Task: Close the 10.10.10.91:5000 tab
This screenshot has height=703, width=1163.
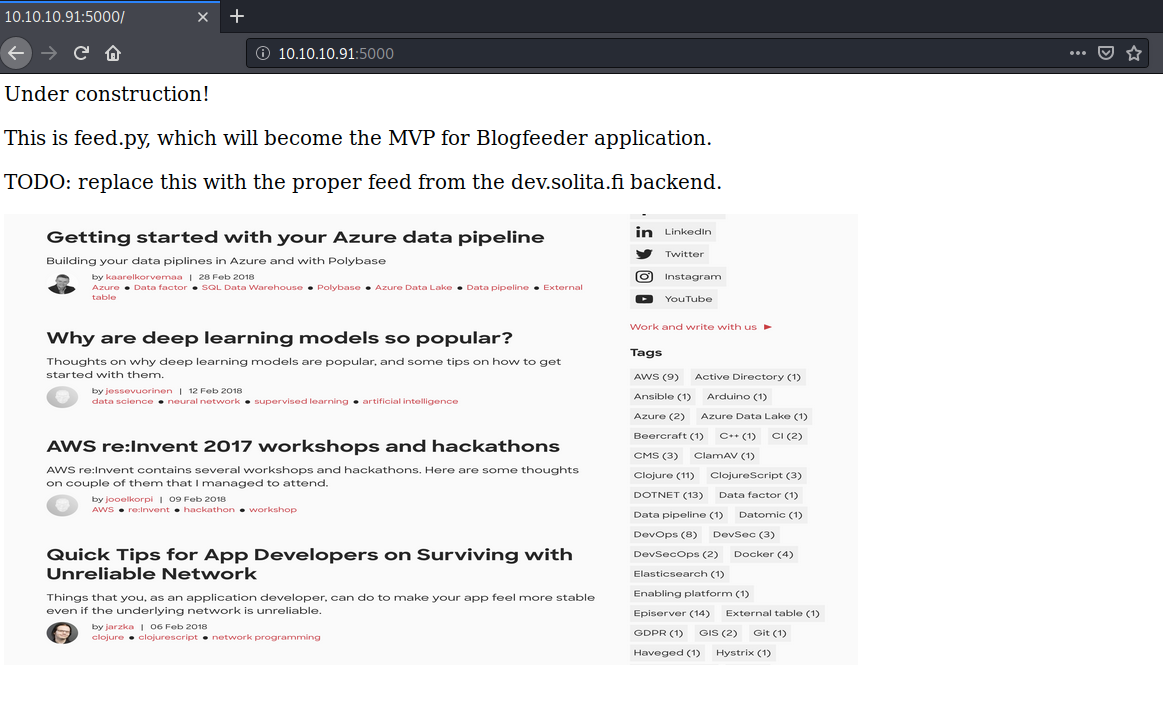Action: (x=203, y=17)
